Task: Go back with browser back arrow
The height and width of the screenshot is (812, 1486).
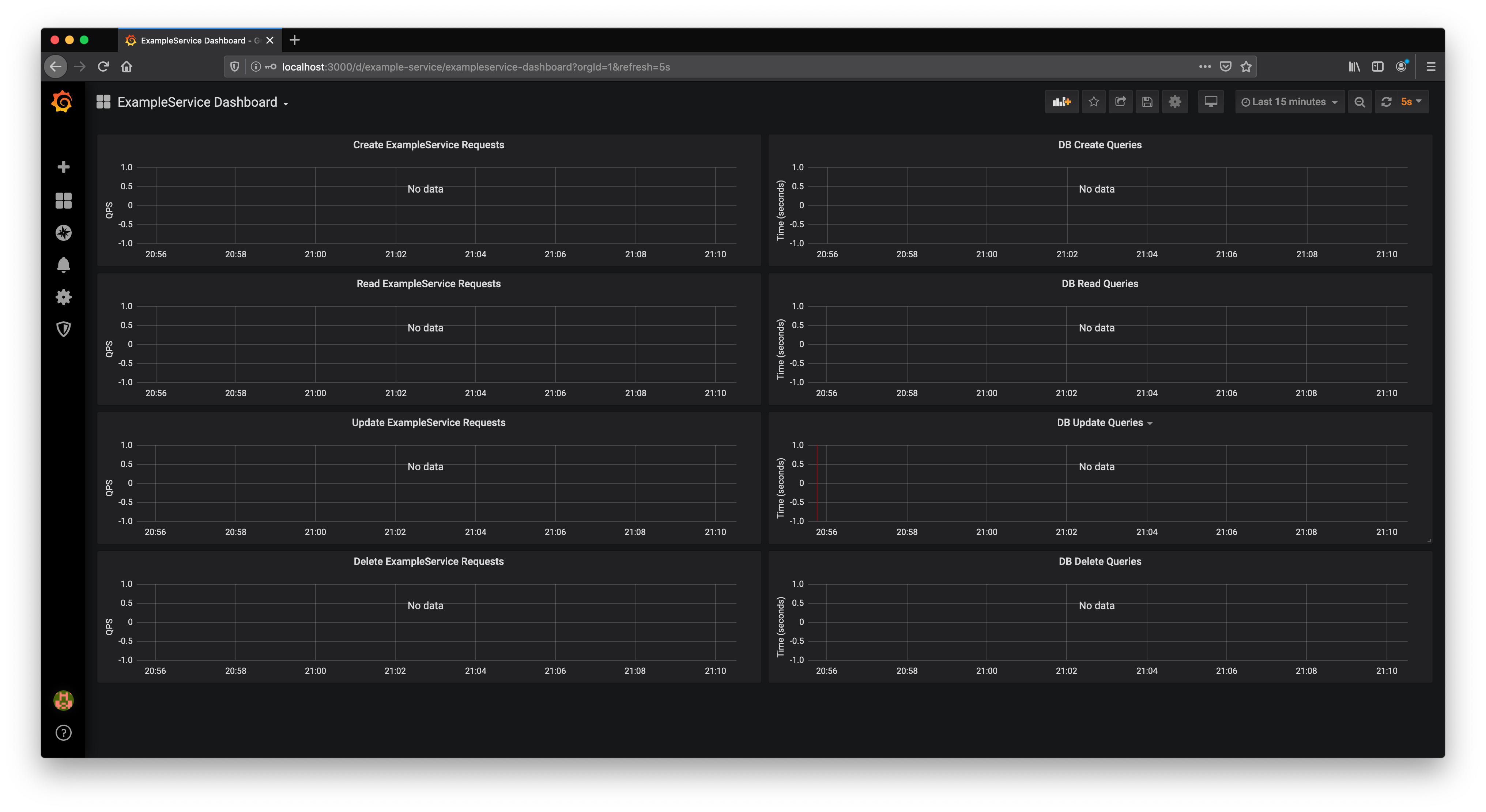Action: tap(55, 67)
